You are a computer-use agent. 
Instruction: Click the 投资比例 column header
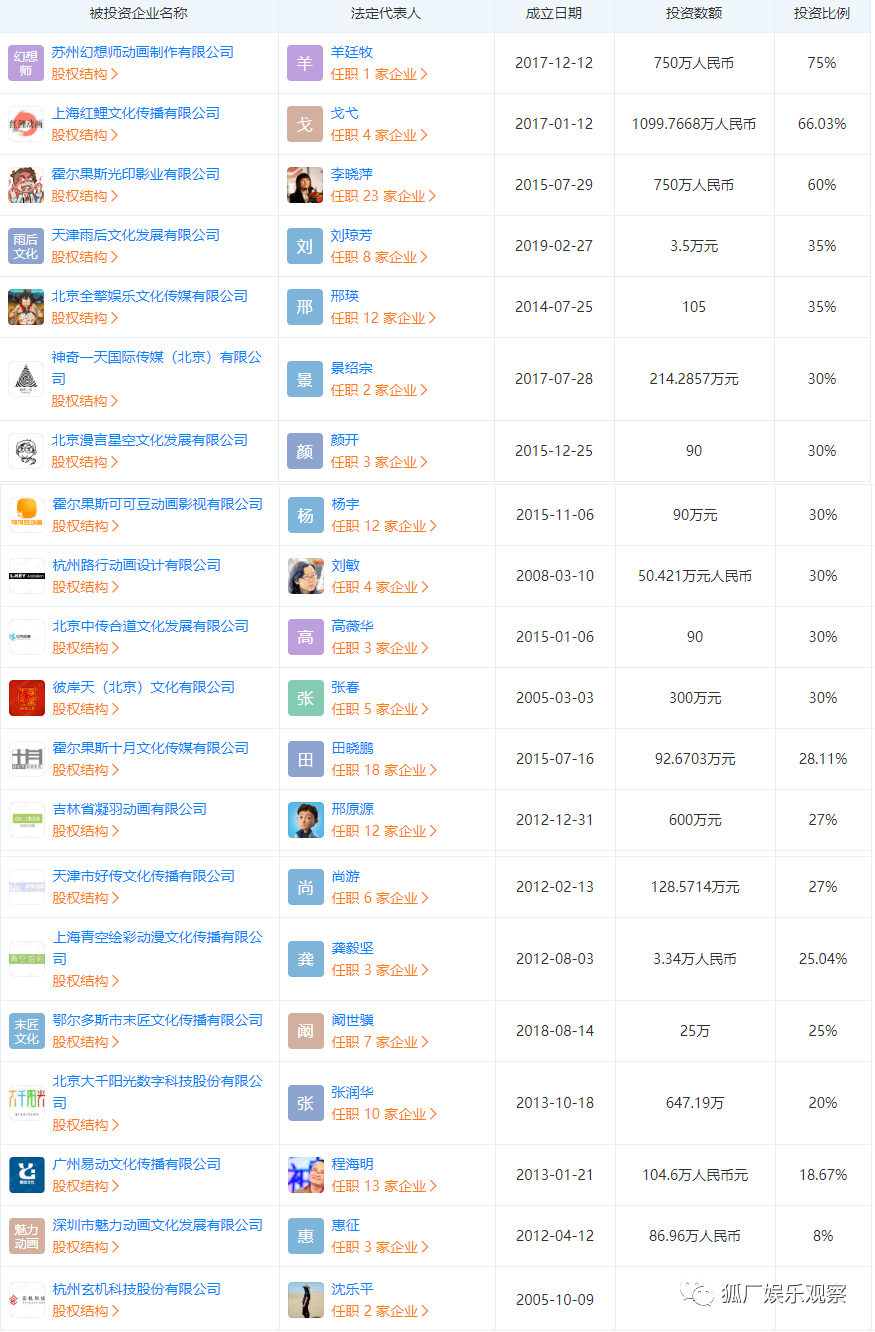822,14
